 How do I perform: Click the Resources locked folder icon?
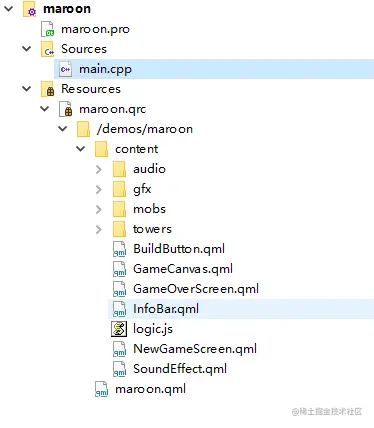coord(47,89)
